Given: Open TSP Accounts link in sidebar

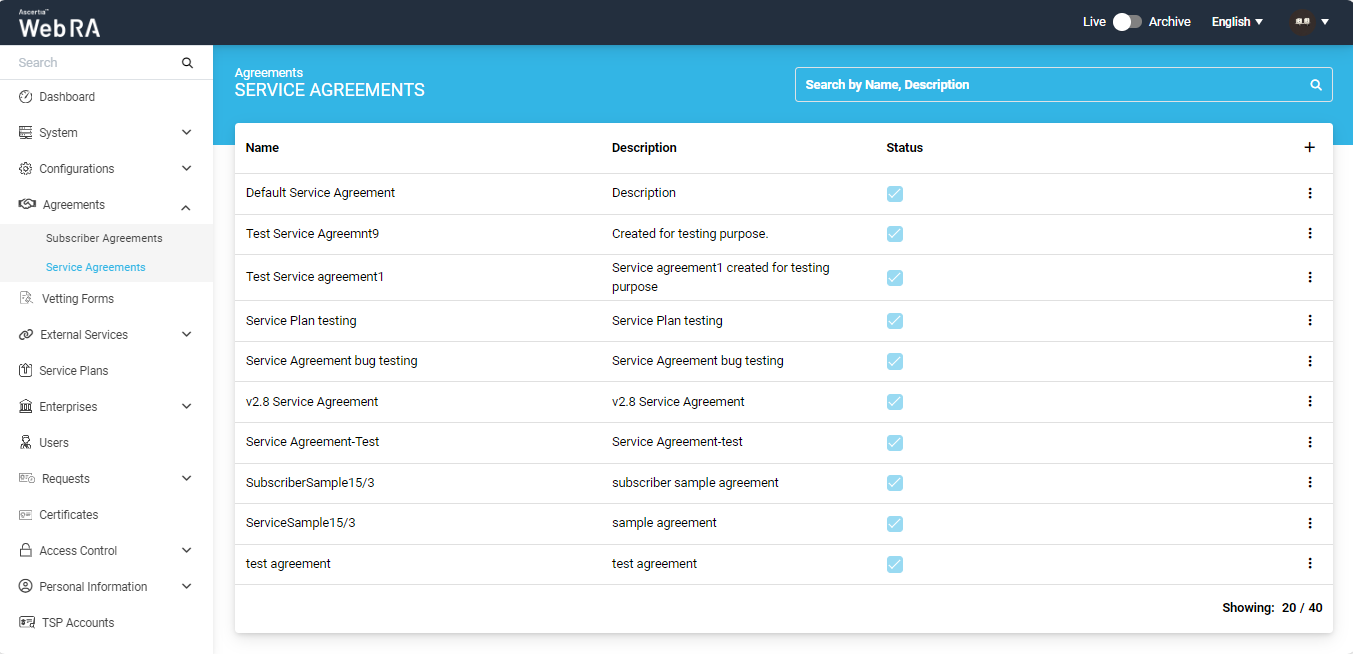Looking at the screenshot, I should [77, 623].
